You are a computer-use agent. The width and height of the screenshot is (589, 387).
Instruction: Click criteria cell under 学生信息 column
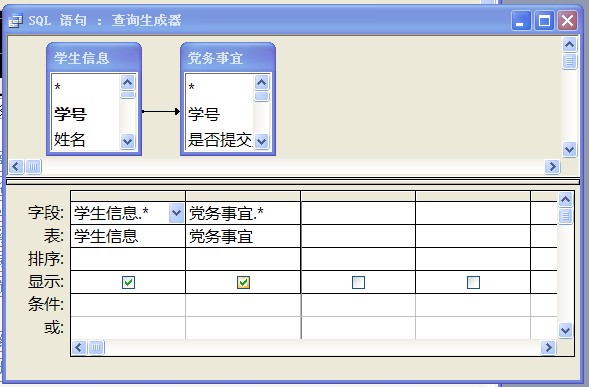[128, 305]
